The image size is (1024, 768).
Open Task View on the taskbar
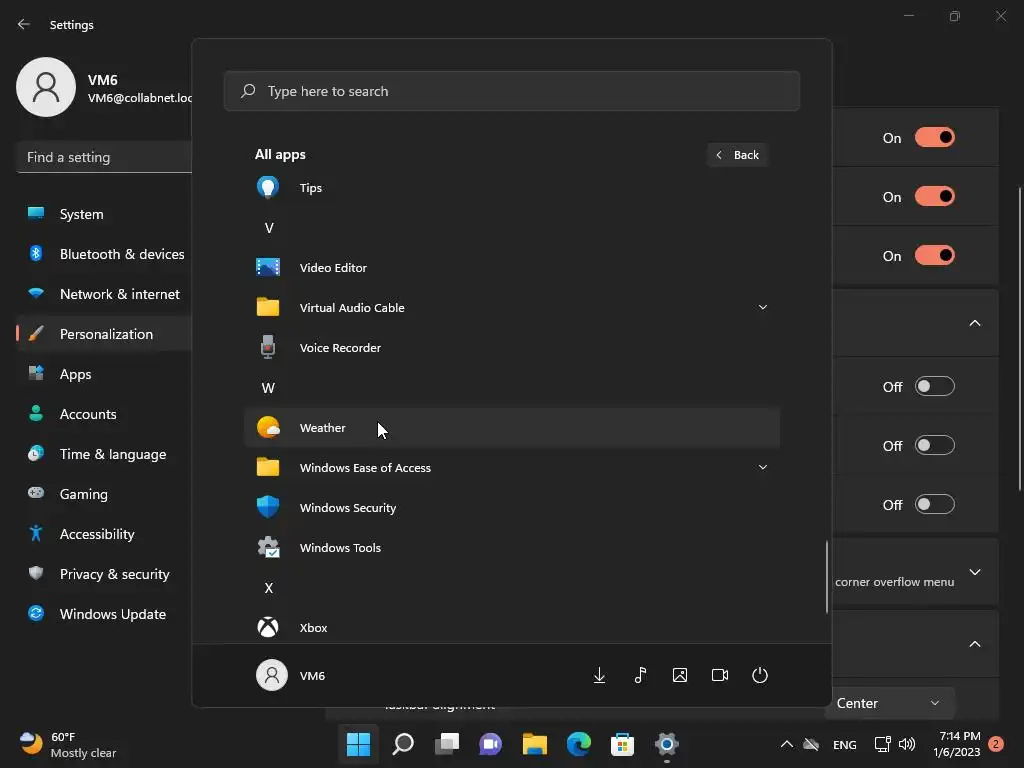pyautogui.click(x=447, y=744)
